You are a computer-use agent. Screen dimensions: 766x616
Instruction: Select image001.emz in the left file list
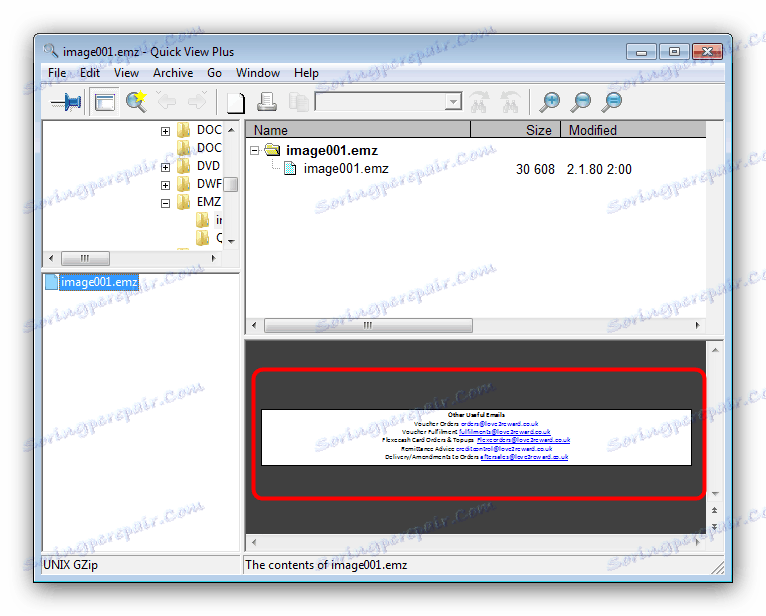[99, 282]
